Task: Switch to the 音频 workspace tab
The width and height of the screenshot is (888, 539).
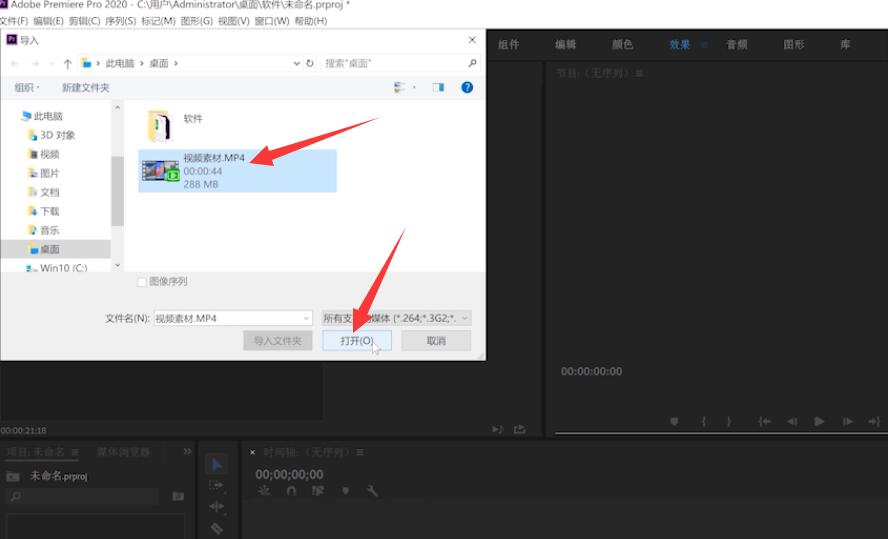Action: coord(737,44)
